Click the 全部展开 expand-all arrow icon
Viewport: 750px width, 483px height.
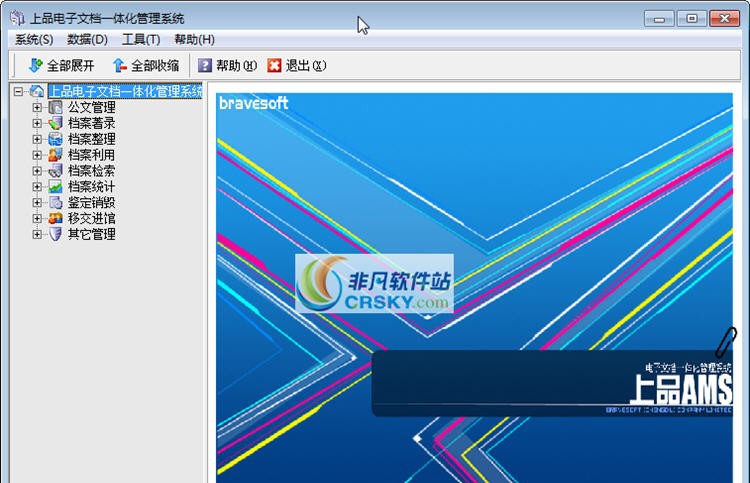pyautogui.click(x=35, y=66)
